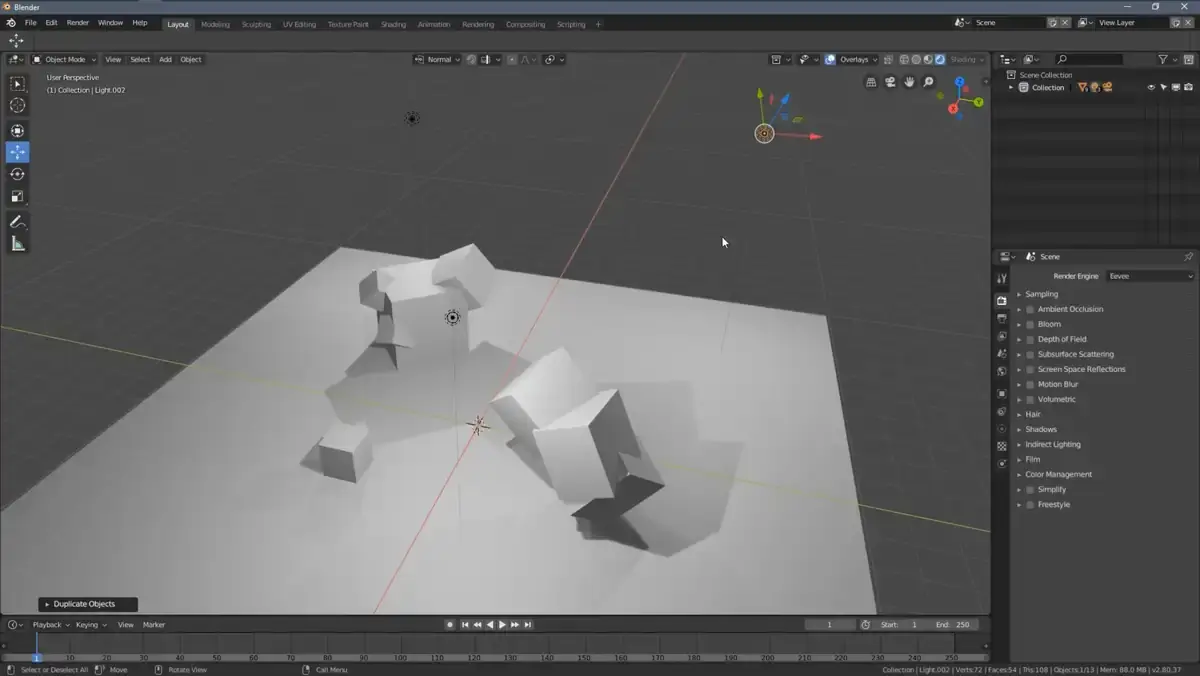Select the Select Box tool
This screenshot has width=1200, height=676.
point(17,84)
